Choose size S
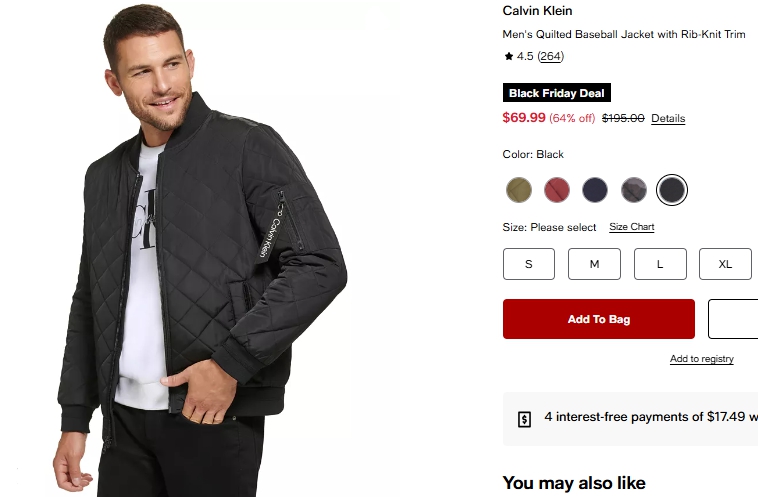The width and height of the screenshot is (758, 497). point(529,264)
